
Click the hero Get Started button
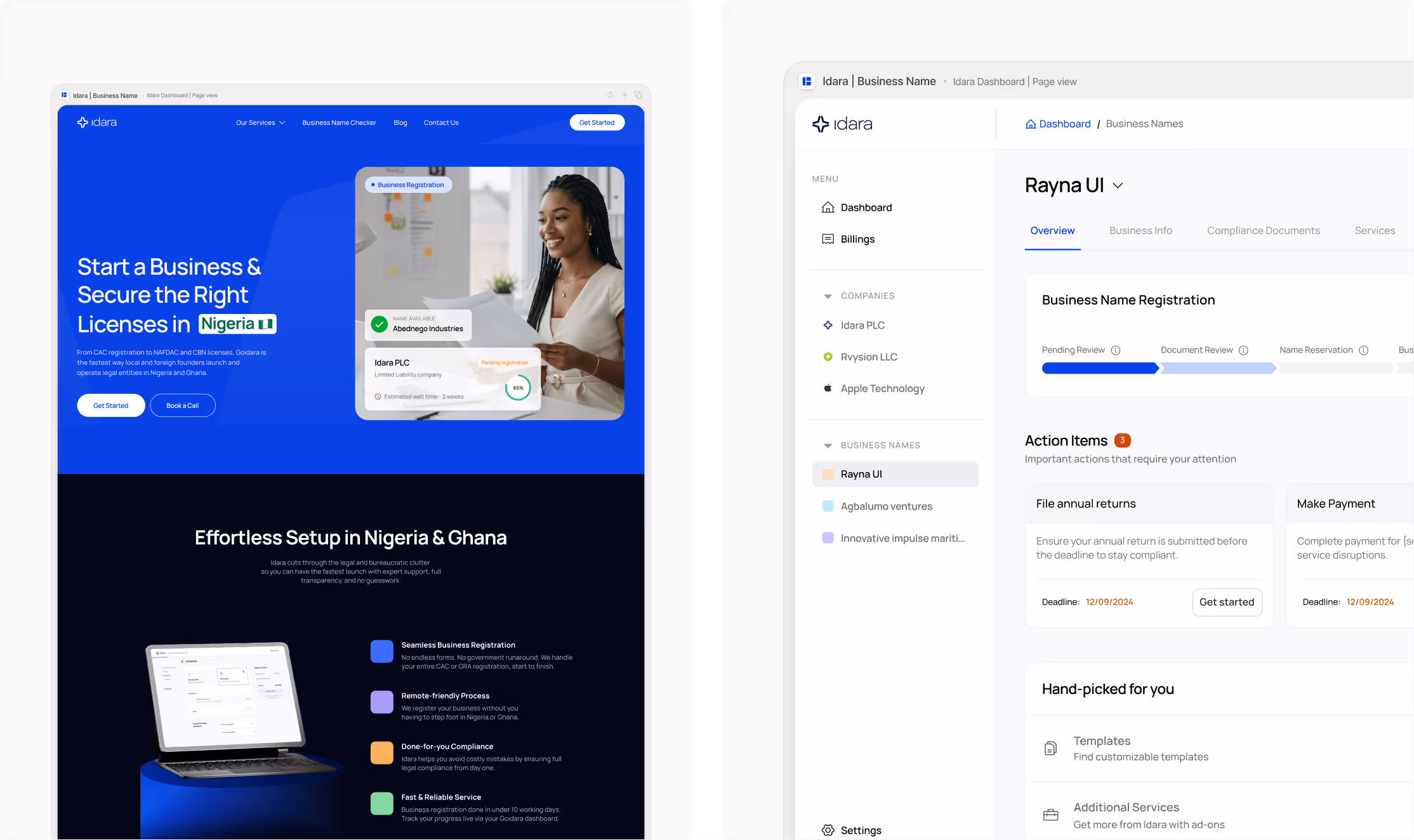(110, 405)
